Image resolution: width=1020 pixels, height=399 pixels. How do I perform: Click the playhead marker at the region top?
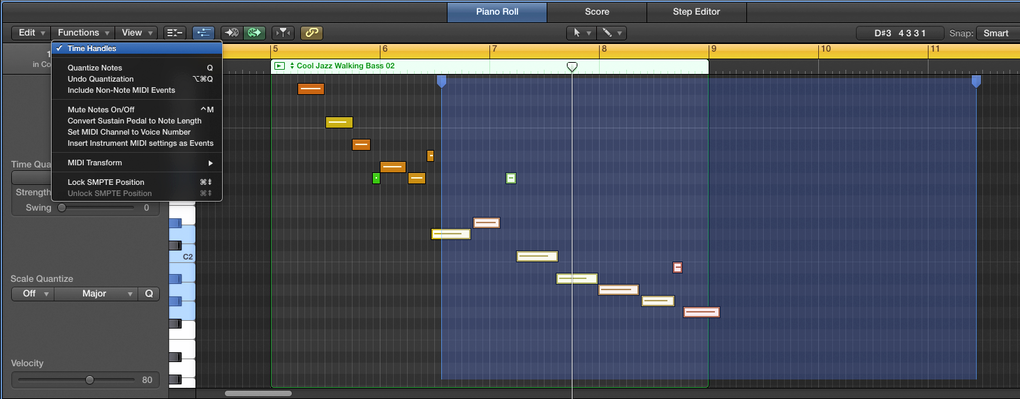click(x=572, y=66)
